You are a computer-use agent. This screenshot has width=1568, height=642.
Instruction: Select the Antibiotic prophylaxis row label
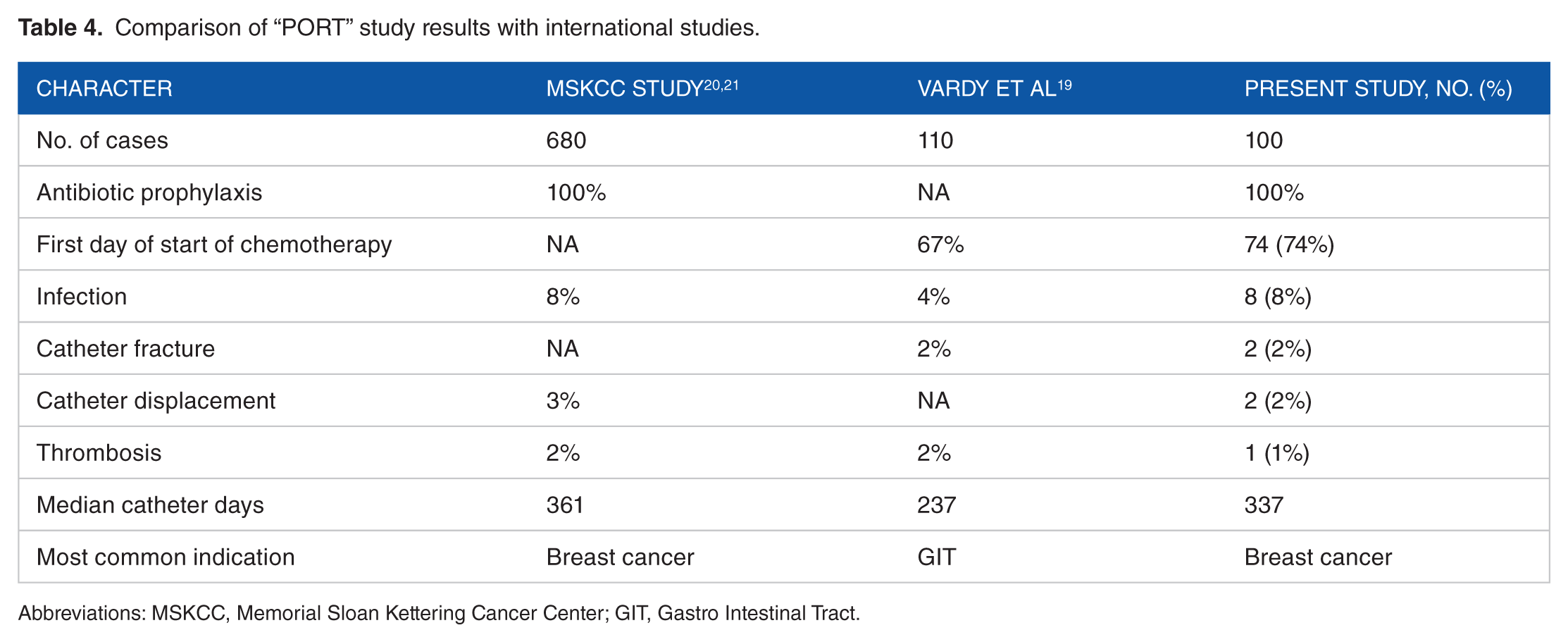pyautogui.click(x=149, y=192)
